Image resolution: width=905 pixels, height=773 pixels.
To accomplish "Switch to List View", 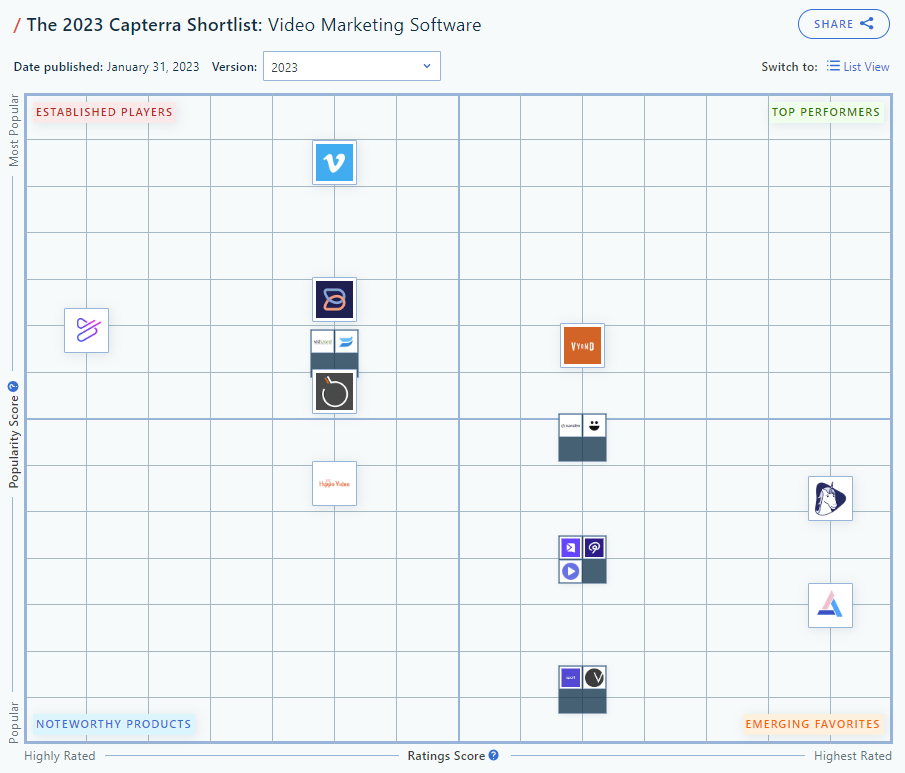I will (x=857, y=67).
